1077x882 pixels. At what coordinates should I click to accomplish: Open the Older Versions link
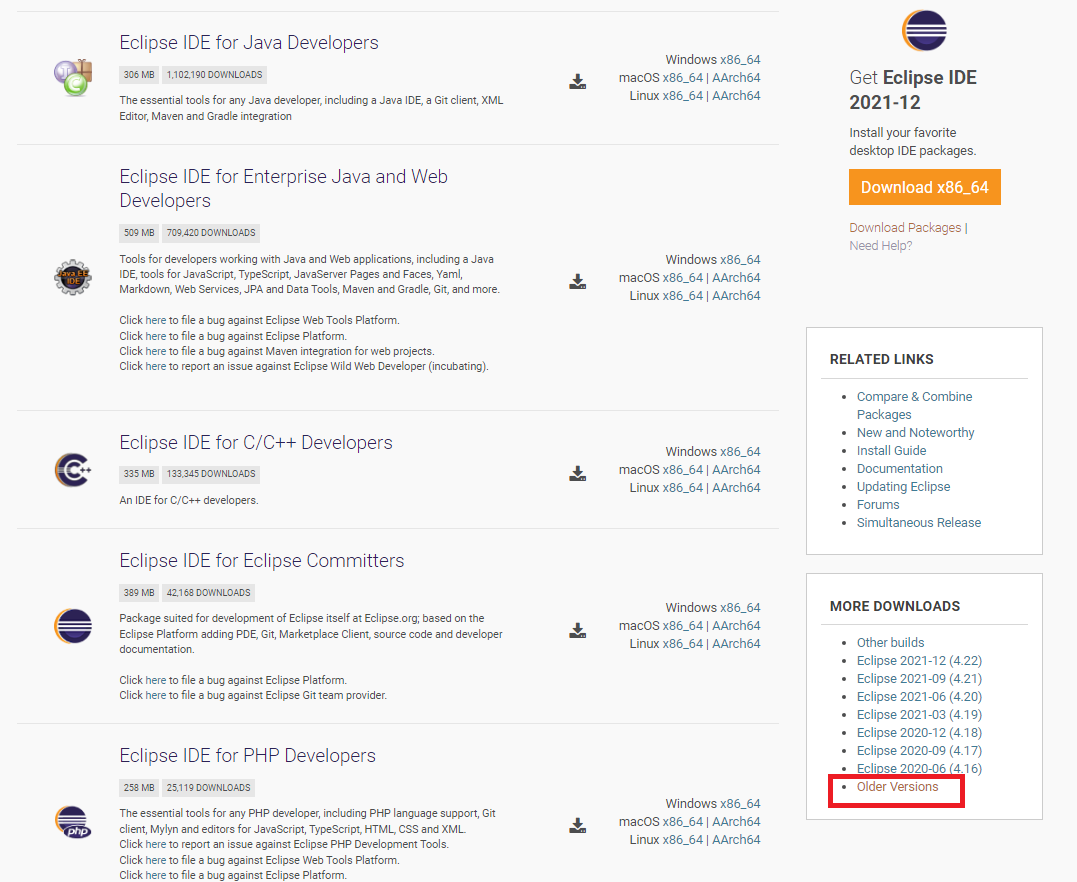[897, 787]
